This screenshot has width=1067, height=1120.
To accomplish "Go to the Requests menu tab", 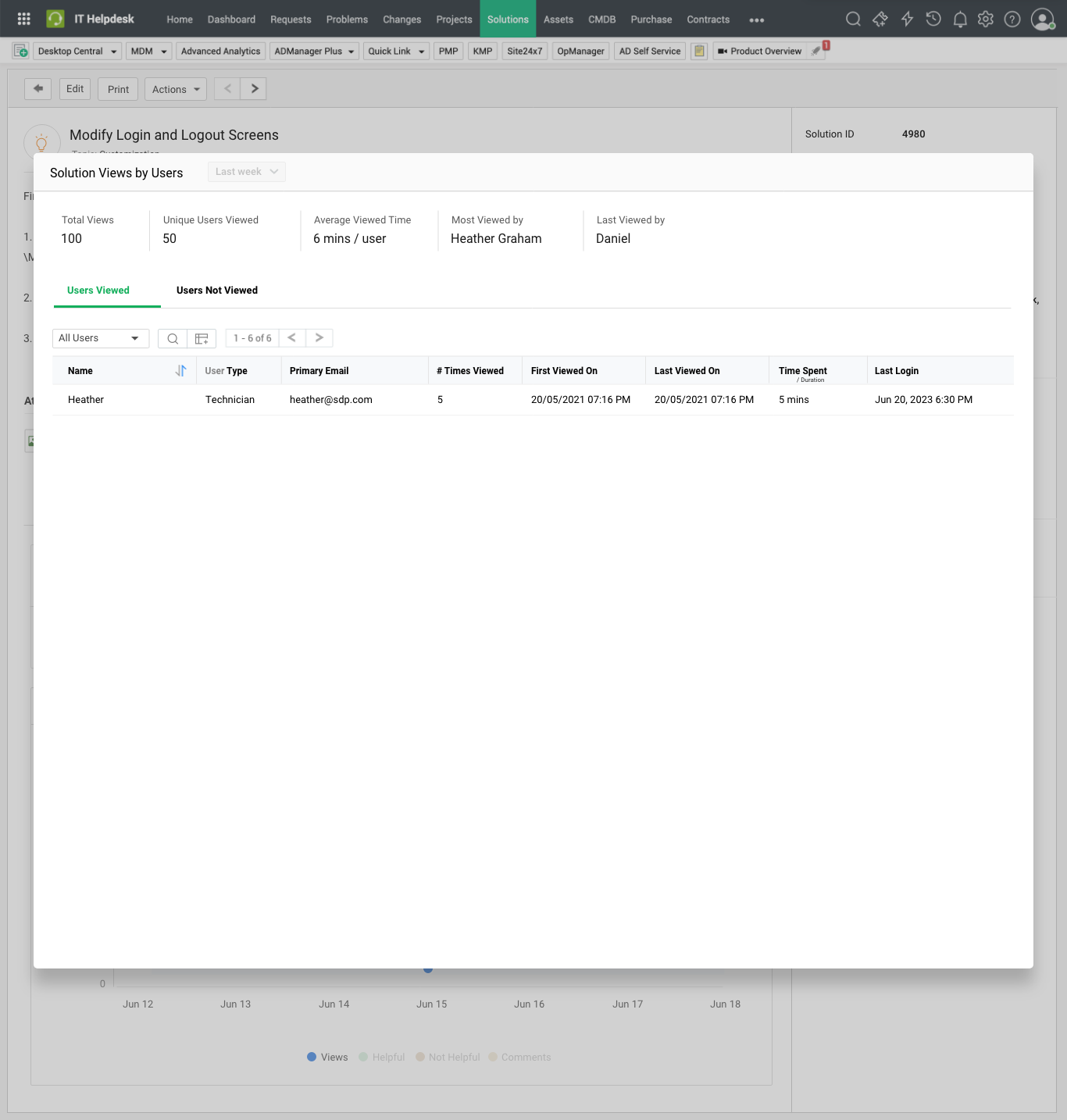I will [291, 19].
